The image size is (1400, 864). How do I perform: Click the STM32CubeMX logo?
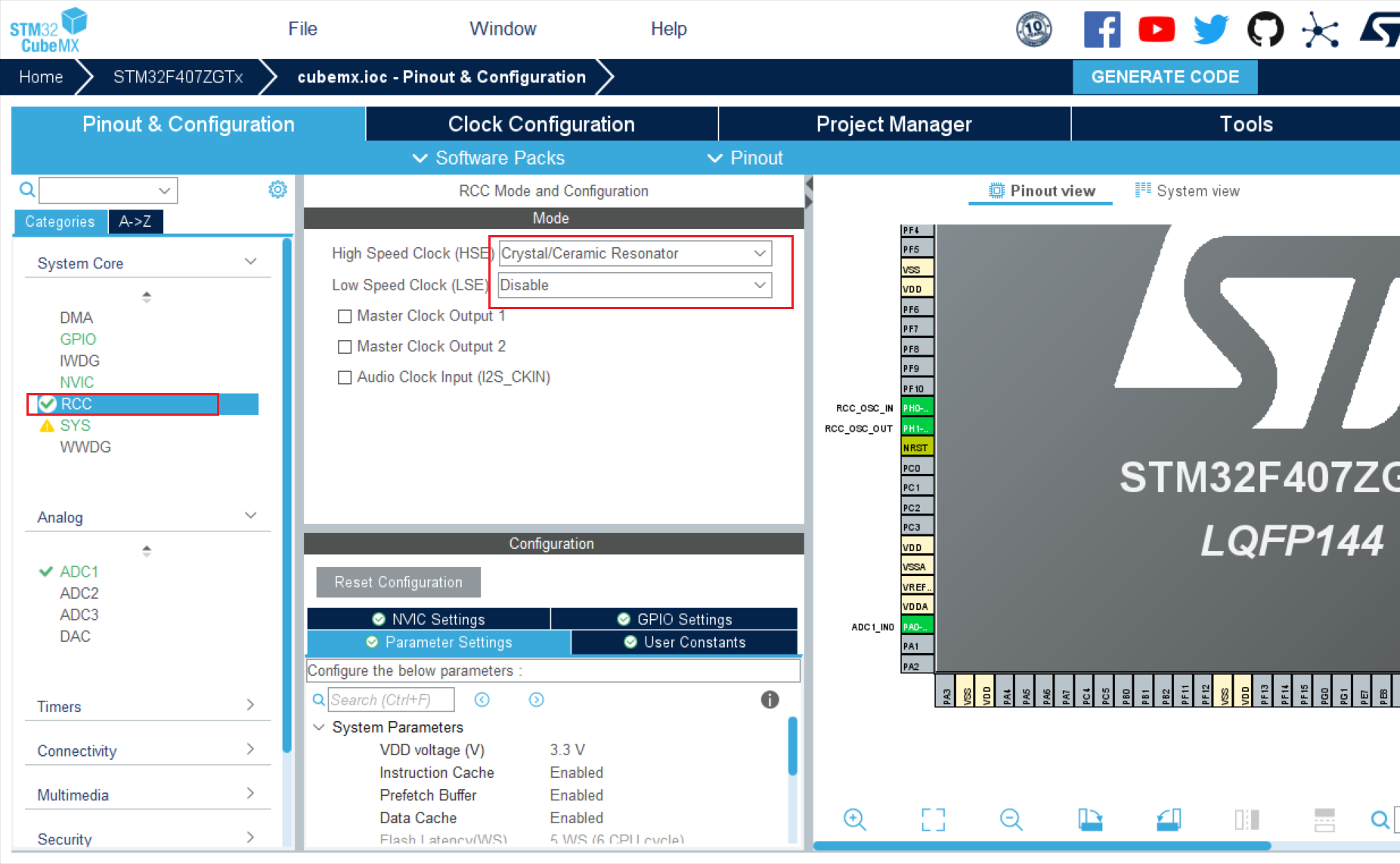click(x=48, y=30)
